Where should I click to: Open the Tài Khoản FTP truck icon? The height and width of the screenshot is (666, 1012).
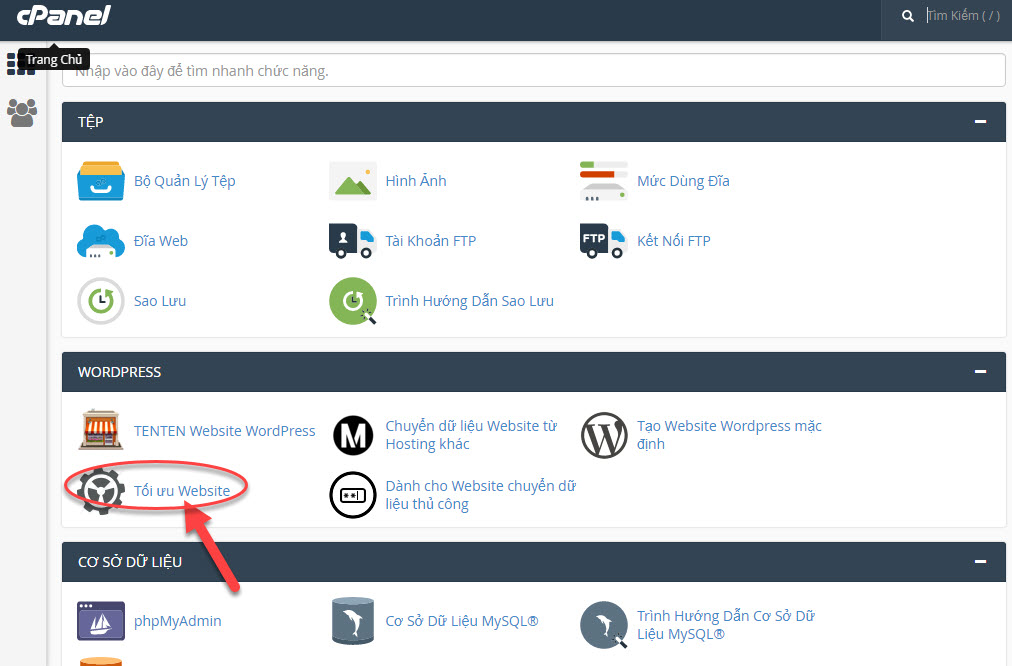point(352,241)
